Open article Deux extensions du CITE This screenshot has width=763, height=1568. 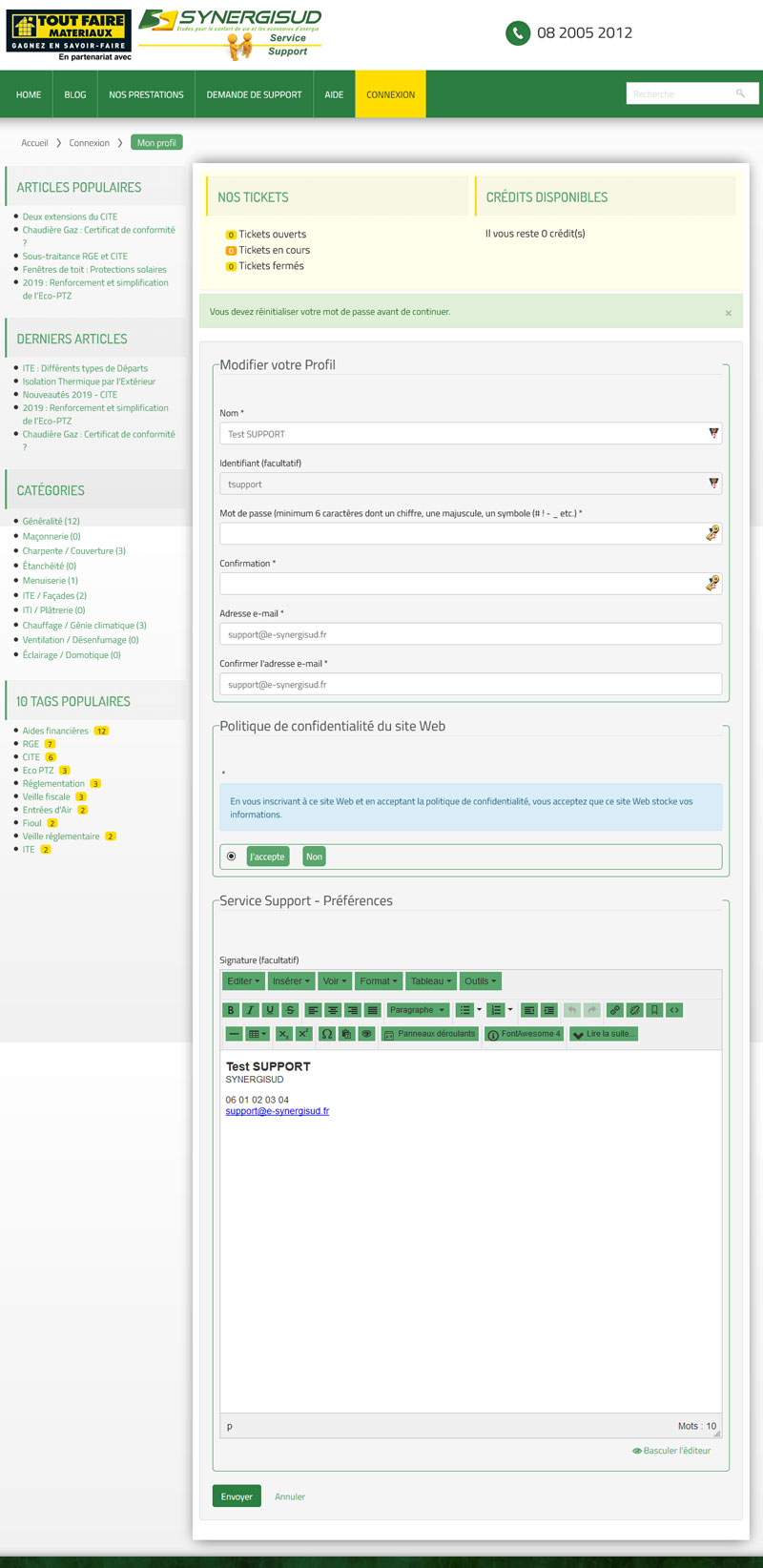point(70,217)
